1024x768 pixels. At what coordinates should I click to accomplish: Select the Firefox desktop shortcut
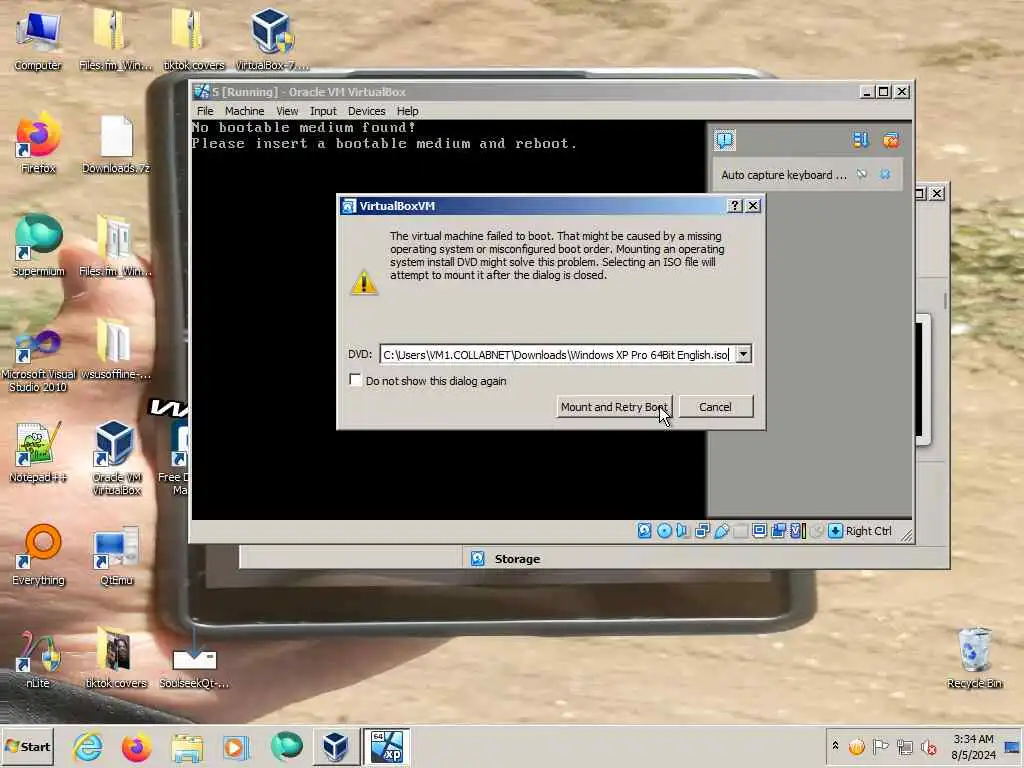tap(38, 142)
